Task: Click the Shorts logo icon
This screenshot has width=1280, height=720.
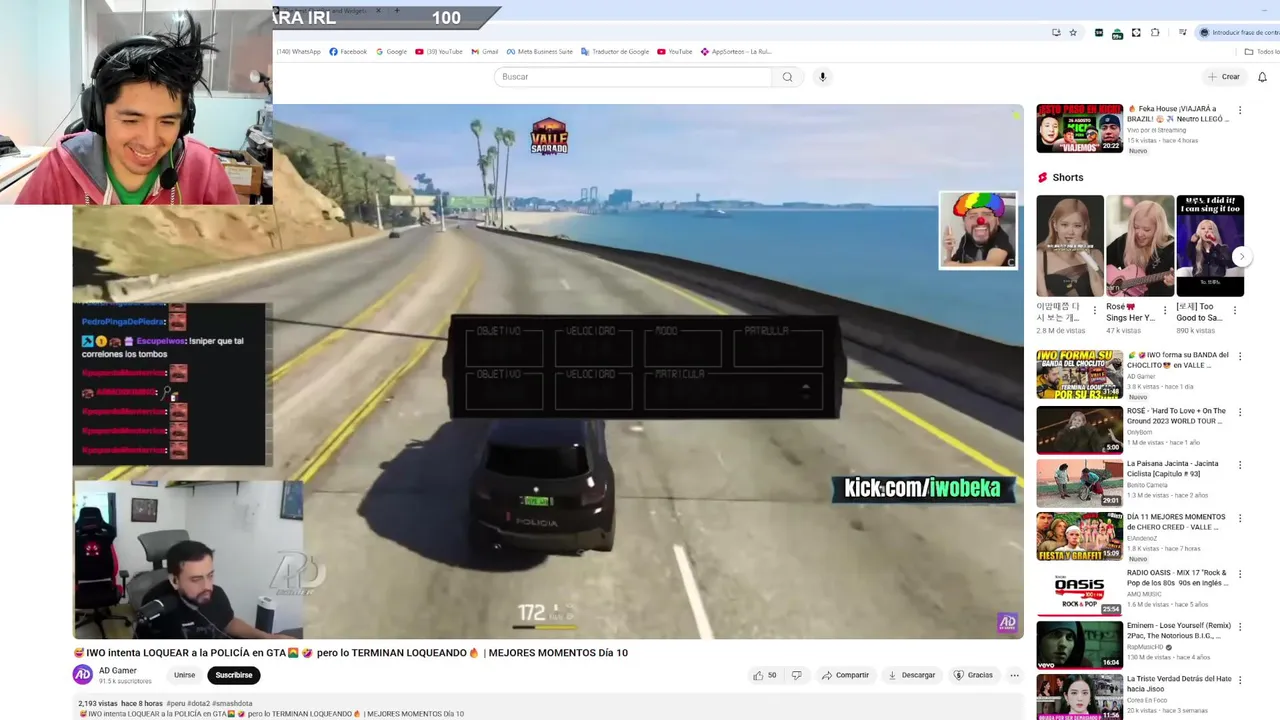Action: pos(1042,177)
